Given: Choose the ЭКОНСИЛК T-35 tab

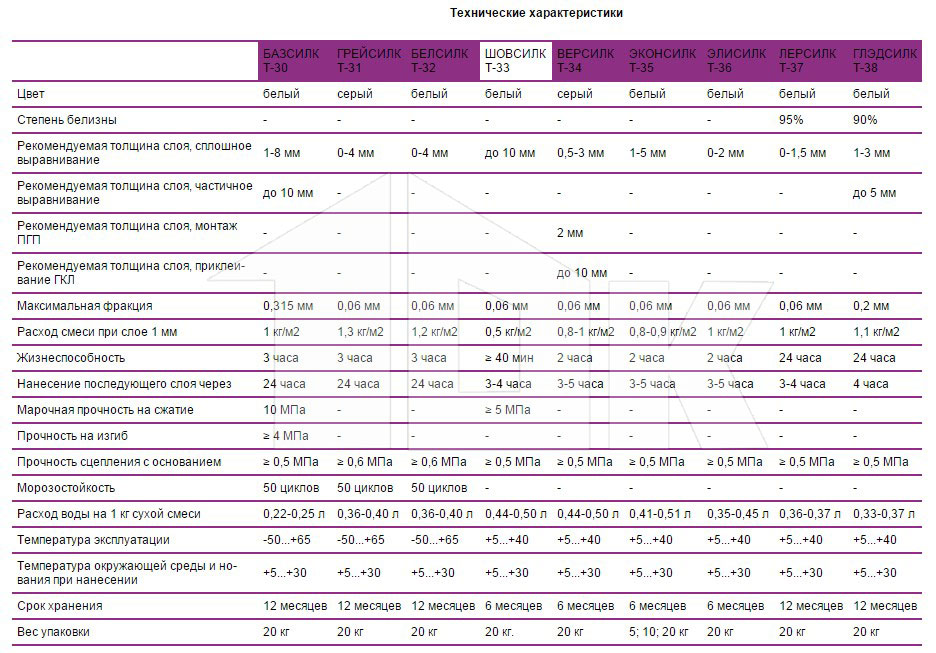Looking at the screenshot, I should [x=662, y=61].
